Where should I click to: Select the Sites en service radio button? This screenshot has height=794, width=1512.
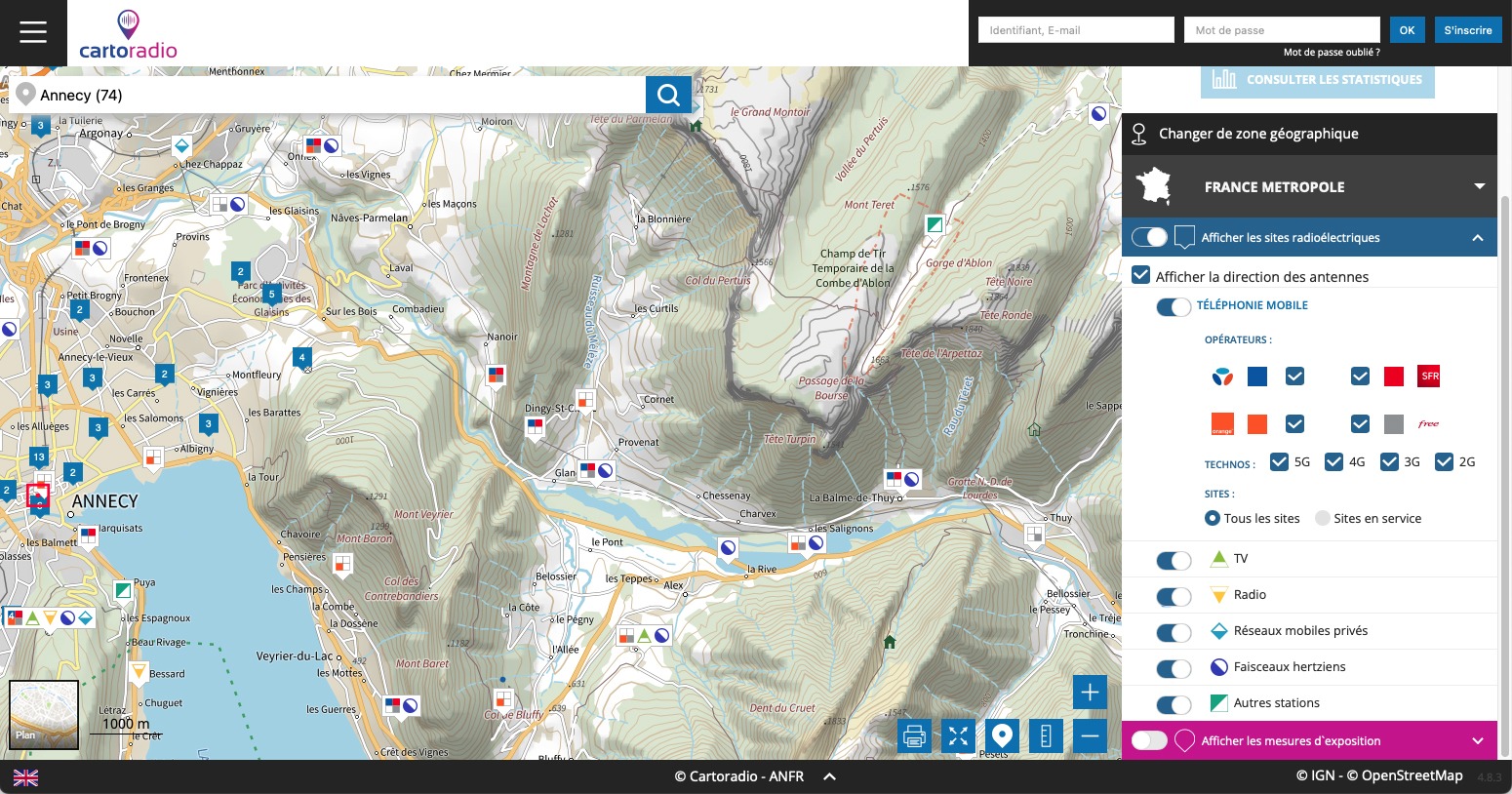pos(1323,518)
